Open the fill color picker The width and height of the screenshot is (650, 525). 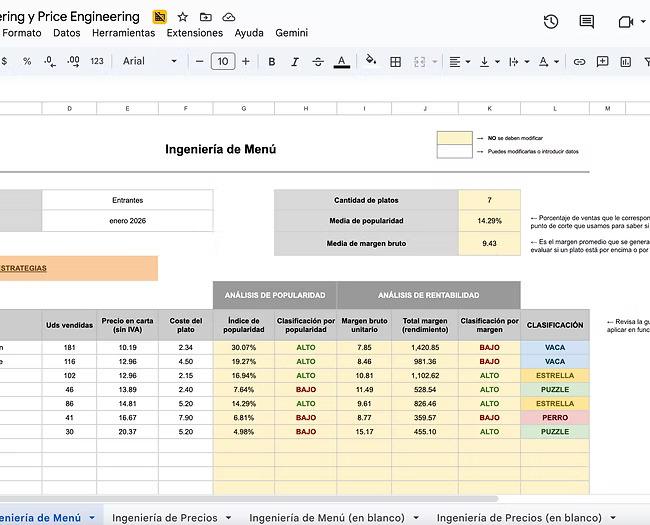coord(370,61)
